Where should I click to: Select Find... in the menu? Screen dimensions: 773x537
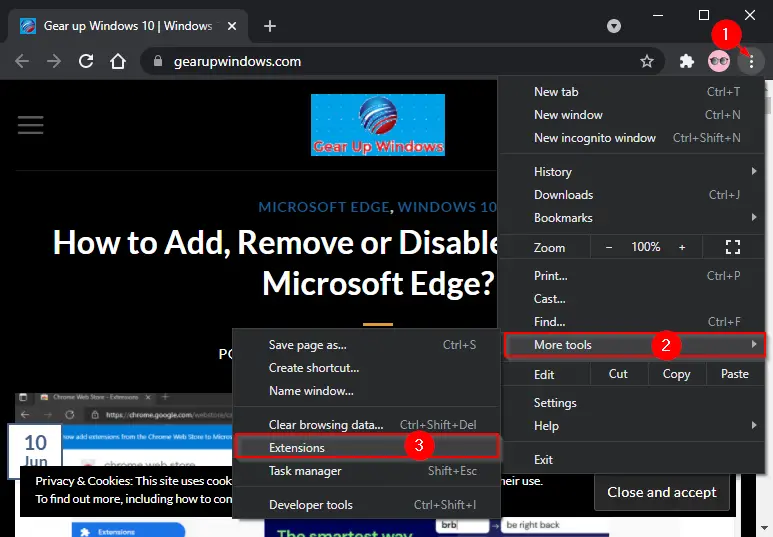[634, 322]
